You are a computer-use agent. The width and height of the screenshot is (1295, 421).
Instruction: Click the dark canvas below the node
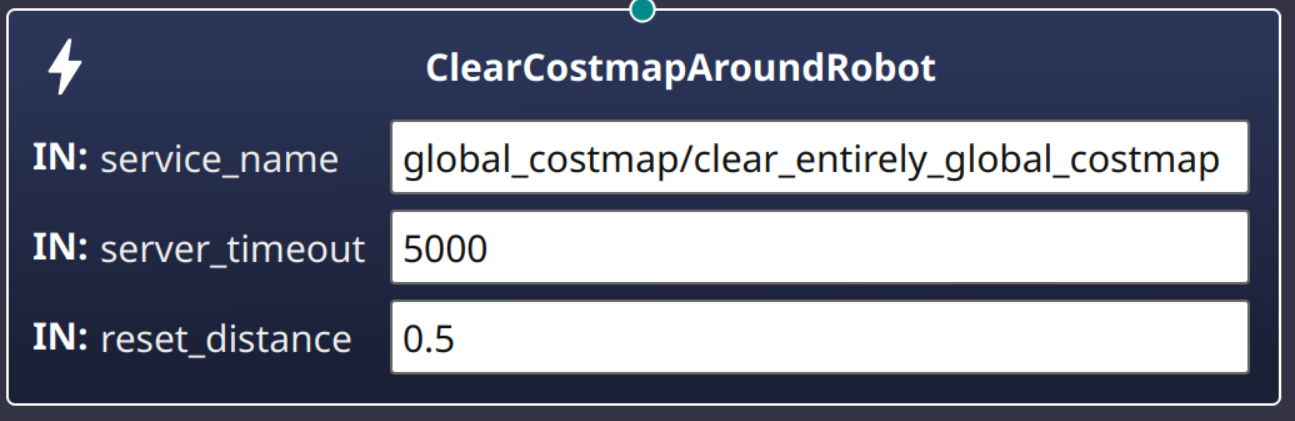pos(642,414)
